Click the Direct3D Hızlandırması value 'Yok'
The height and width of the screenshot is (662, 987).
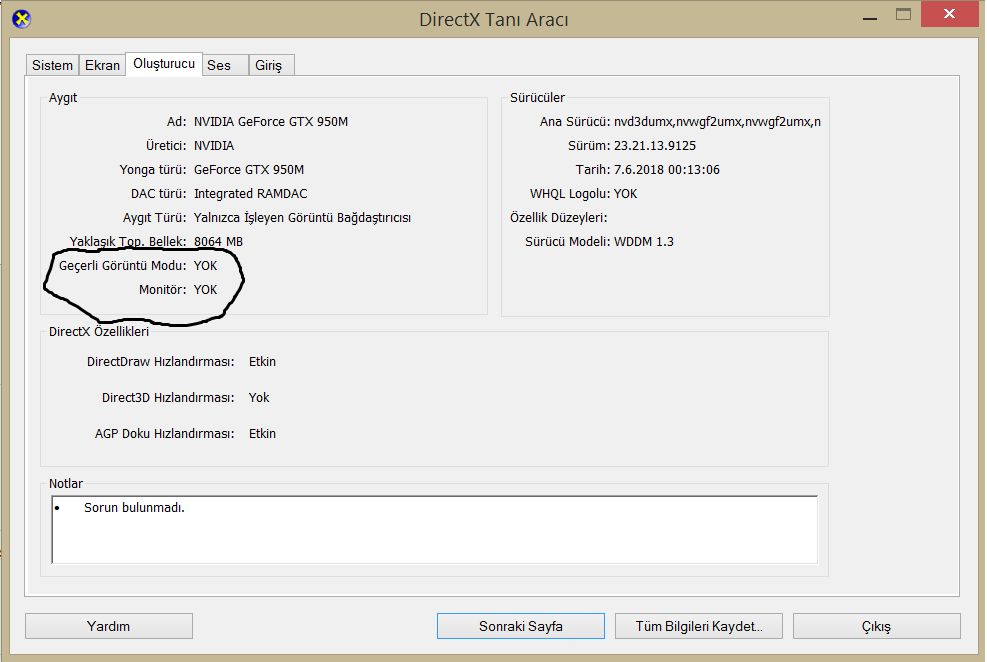click(x=259, y=398)
